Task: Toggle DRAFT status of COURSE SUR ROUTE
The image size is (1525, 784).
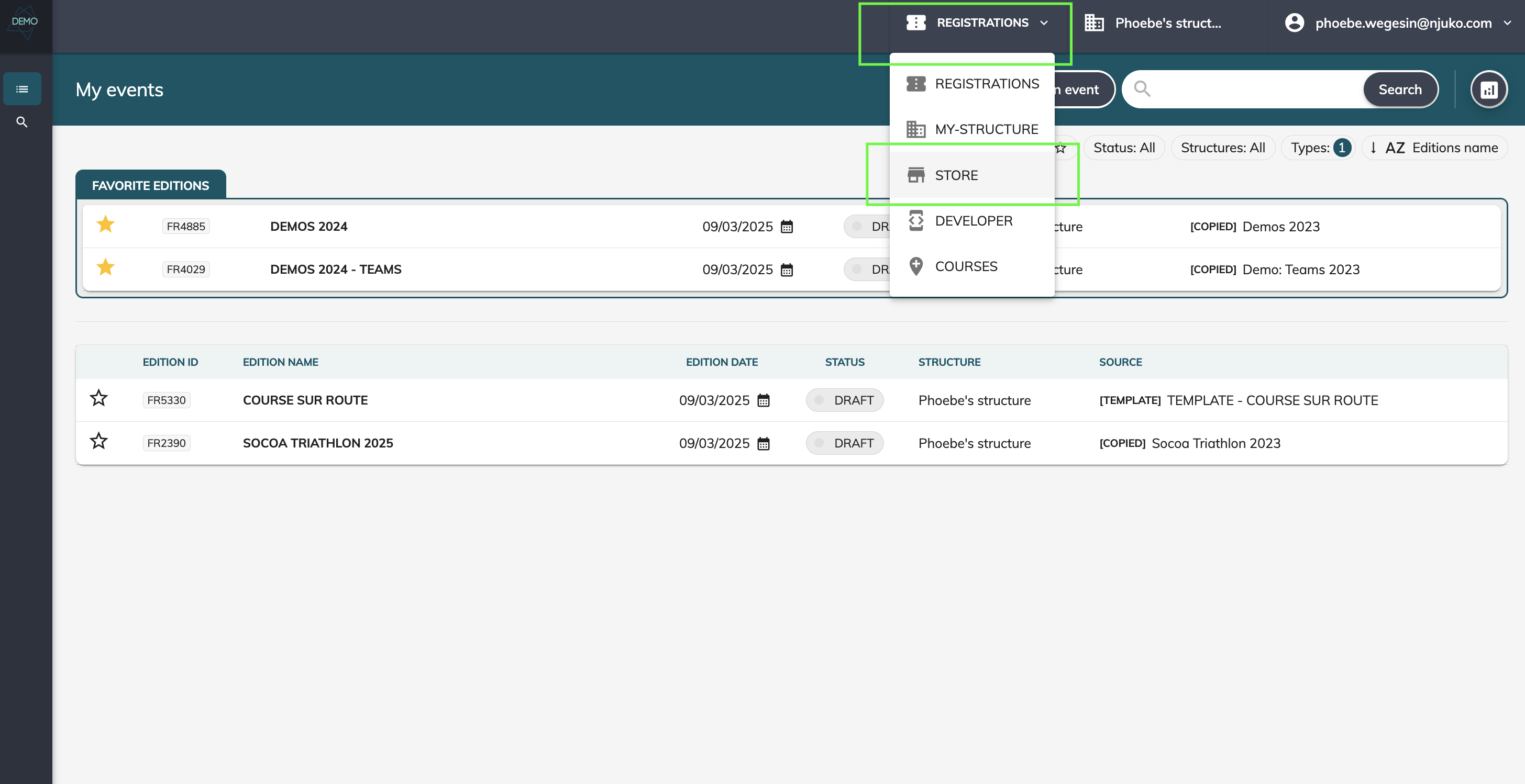Action: pos(845,400)
